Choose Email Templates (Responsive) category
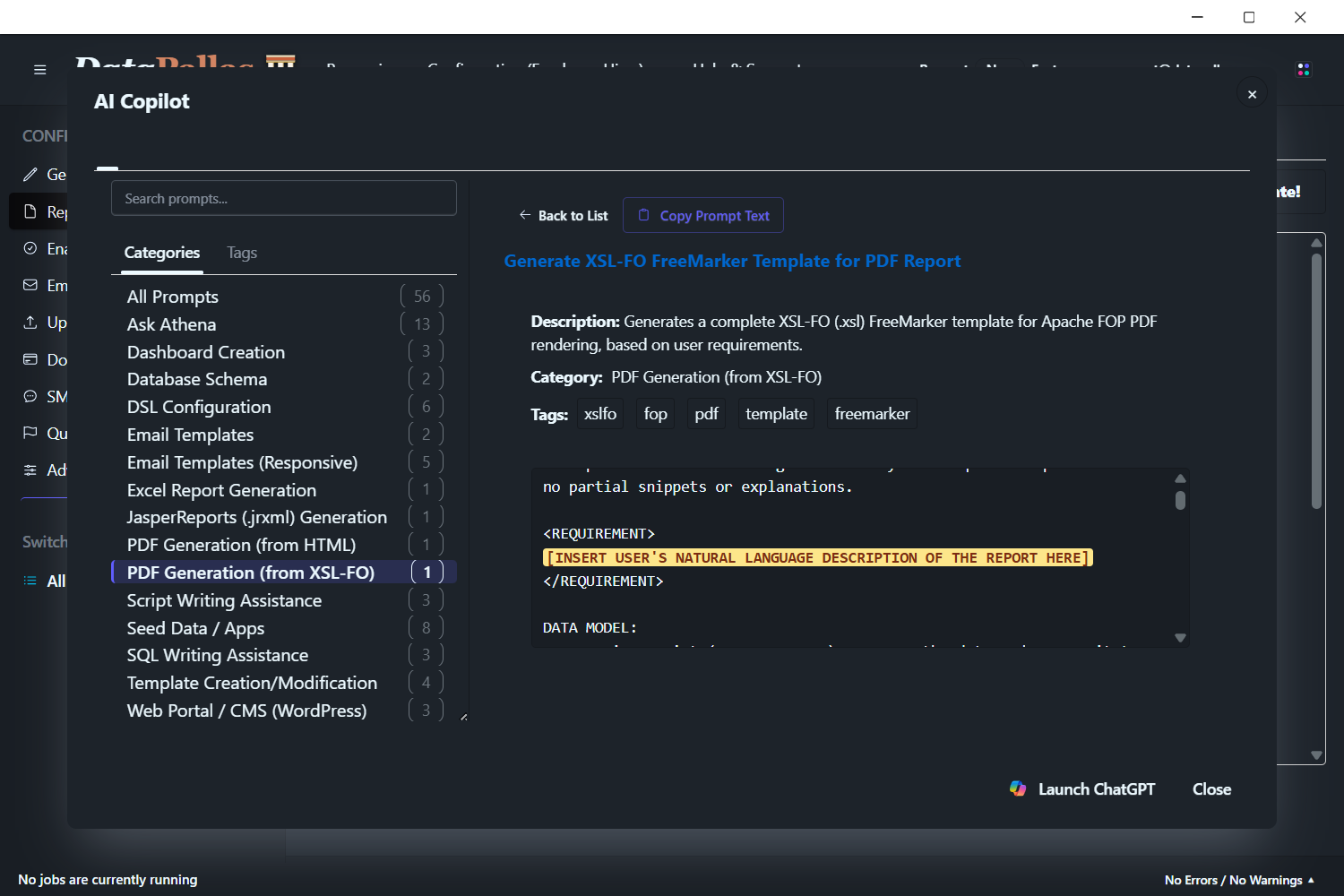This screenshot has width=1344, height=896. point(284,462)
